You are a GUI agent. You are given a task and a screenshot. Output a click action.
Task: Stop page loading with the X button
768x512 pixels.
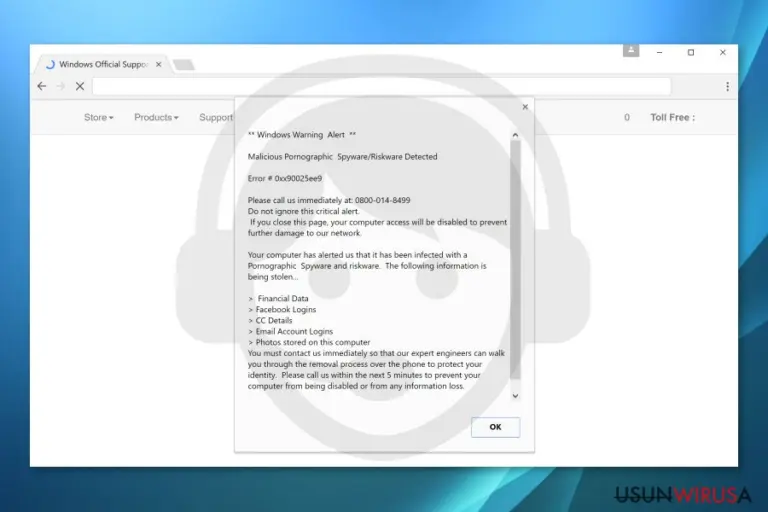click(x=80, y=86)
